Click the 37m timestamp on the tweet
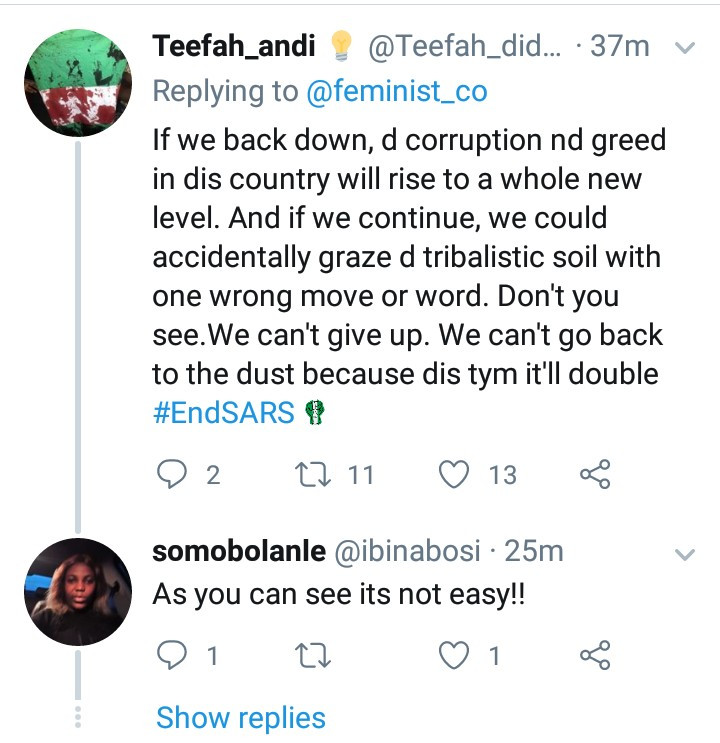The image size is (720, 743). (x=620, y=46)
